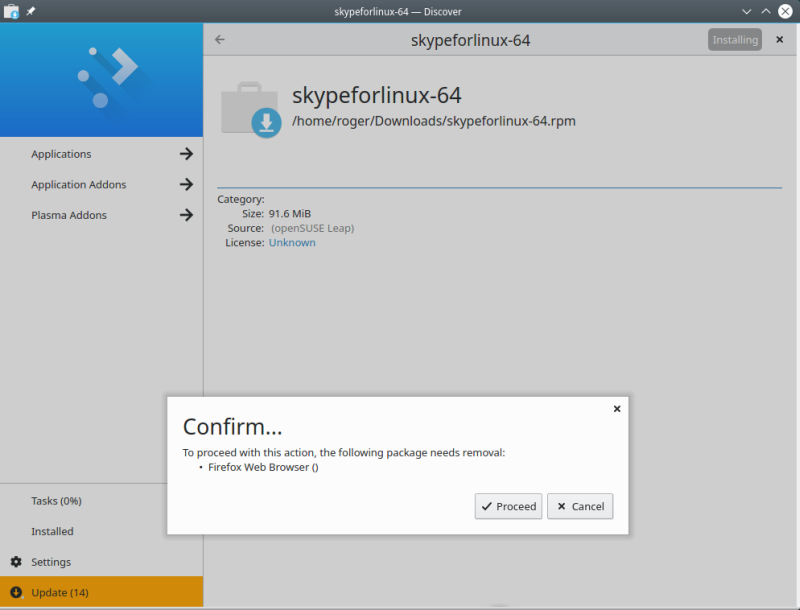Image resolution: width=800 pixels, height=610 pixels.
Task: Minimize the Discover window
Action: 746,11
